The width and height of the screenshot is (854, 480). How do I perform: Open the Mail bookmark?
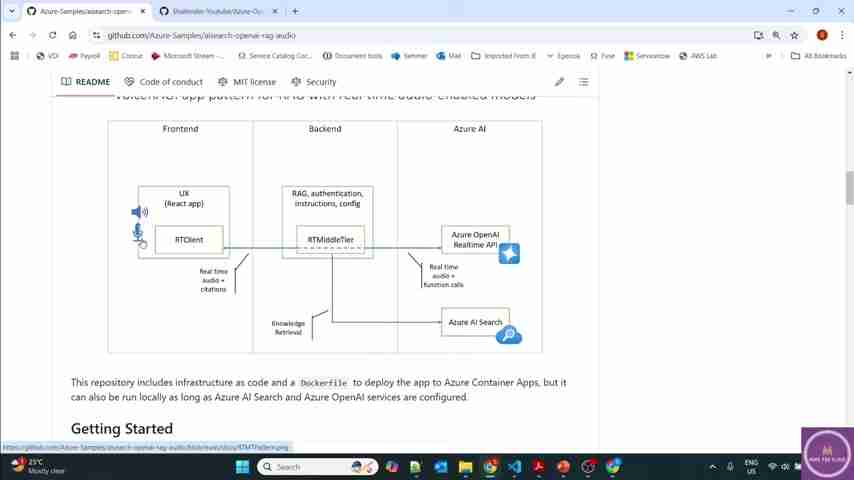pos(448,56)
